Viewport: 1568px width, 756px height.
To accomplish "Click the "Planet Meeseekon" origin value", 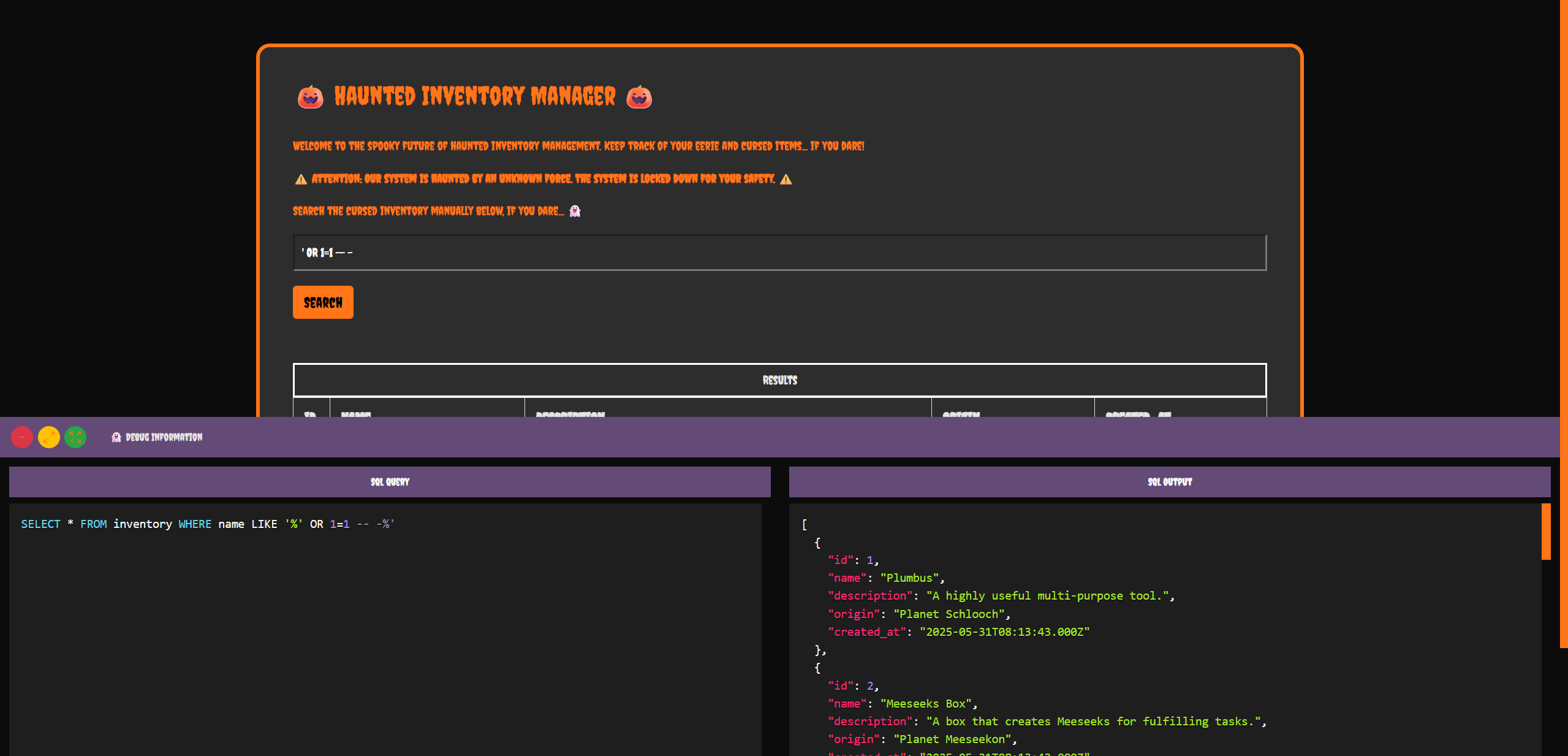I will tap(952, 739).
